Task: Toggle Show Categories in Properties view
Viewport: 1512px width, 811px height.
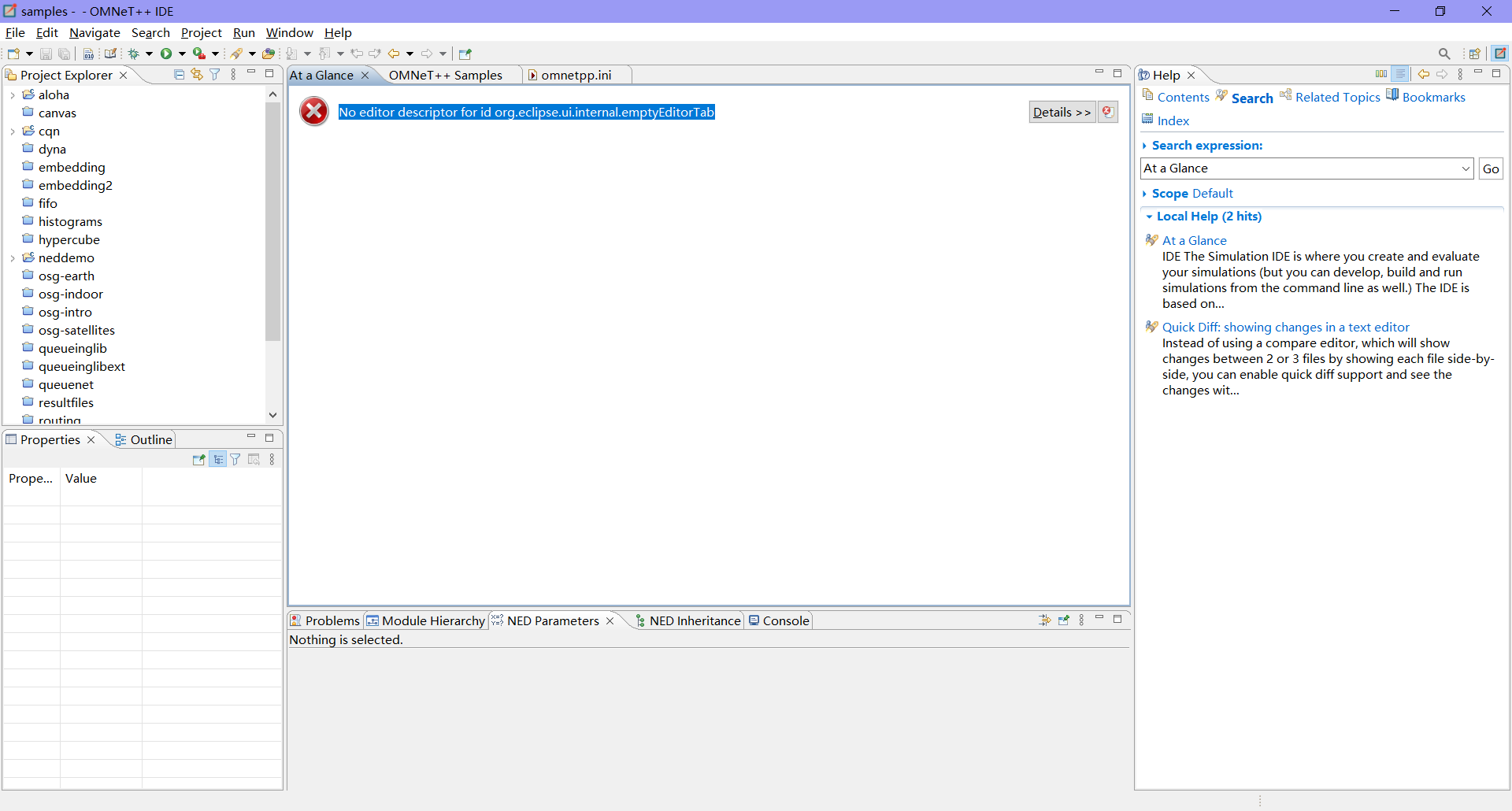Action: pos(218,460)
